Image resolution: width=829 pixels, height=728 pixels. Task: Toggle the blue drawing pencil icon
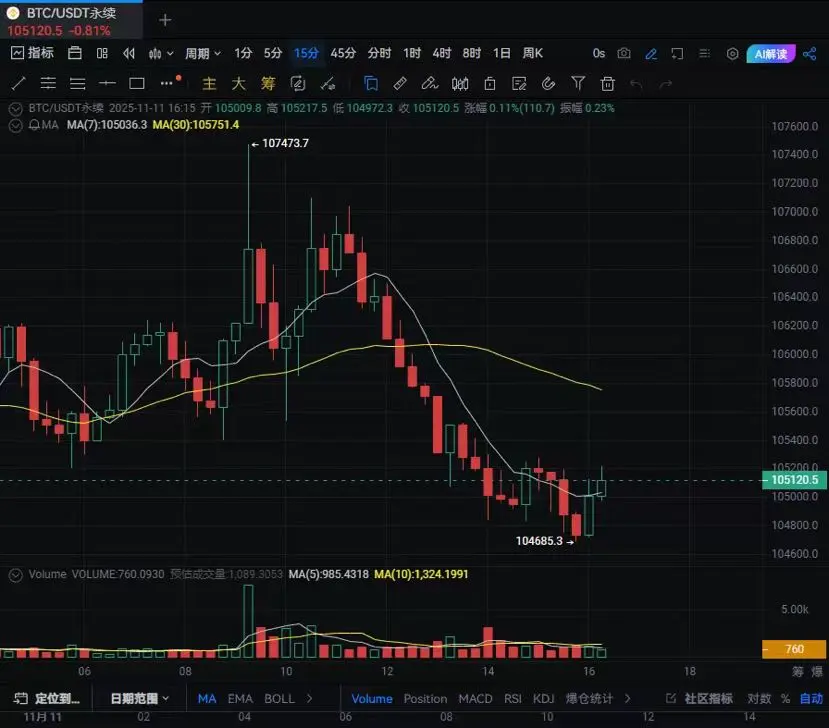click(651, 54)
